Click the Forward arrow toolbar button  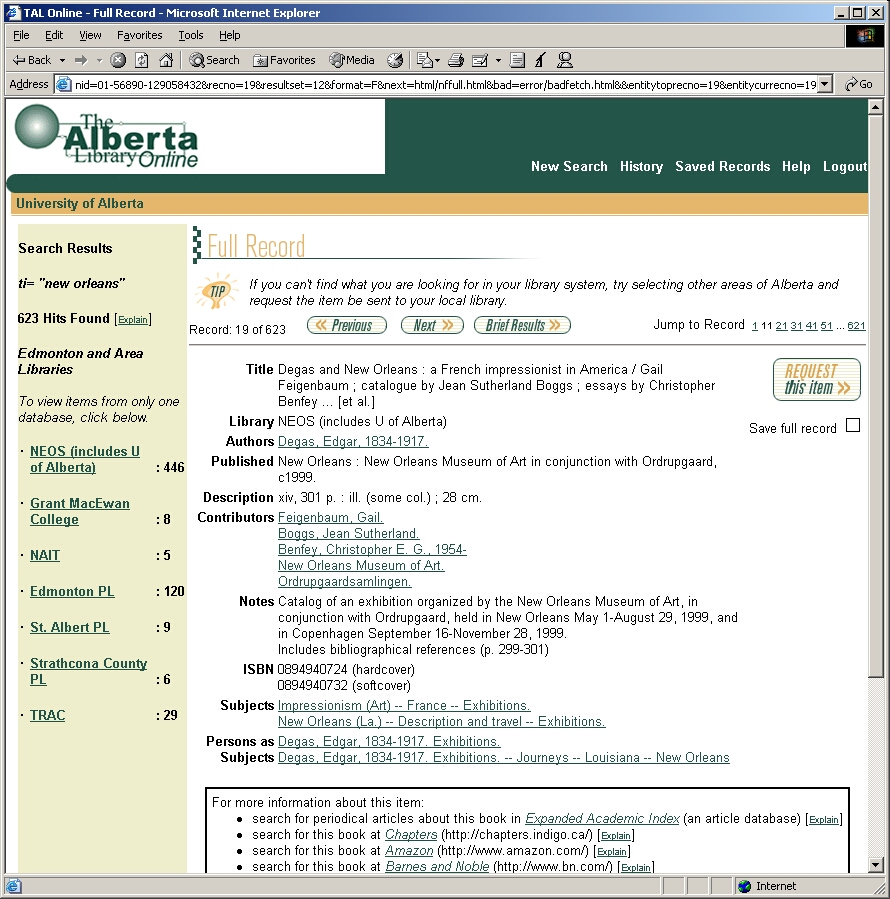tap(81, 60)
